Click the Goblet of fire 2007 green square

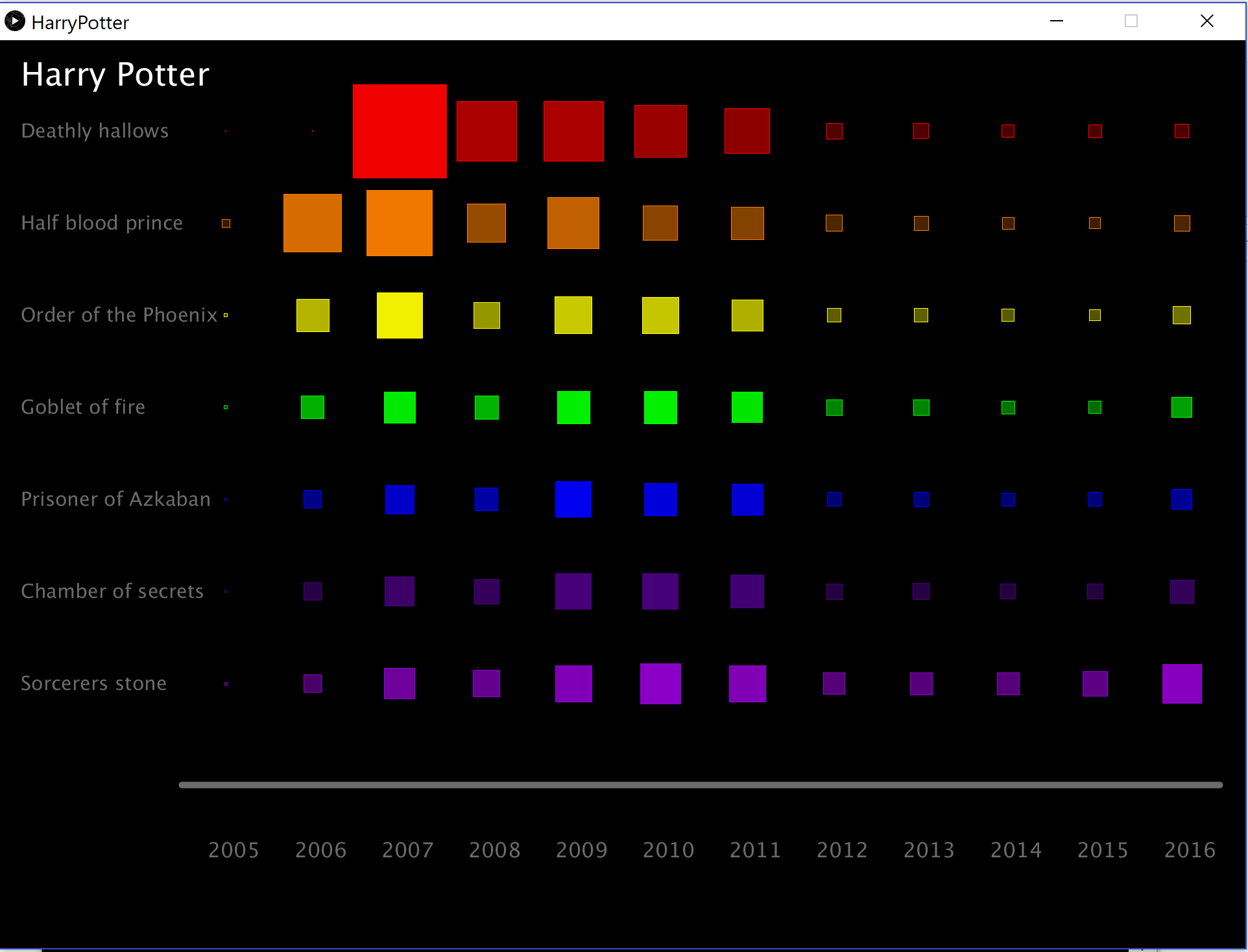[x=400, y=407]
